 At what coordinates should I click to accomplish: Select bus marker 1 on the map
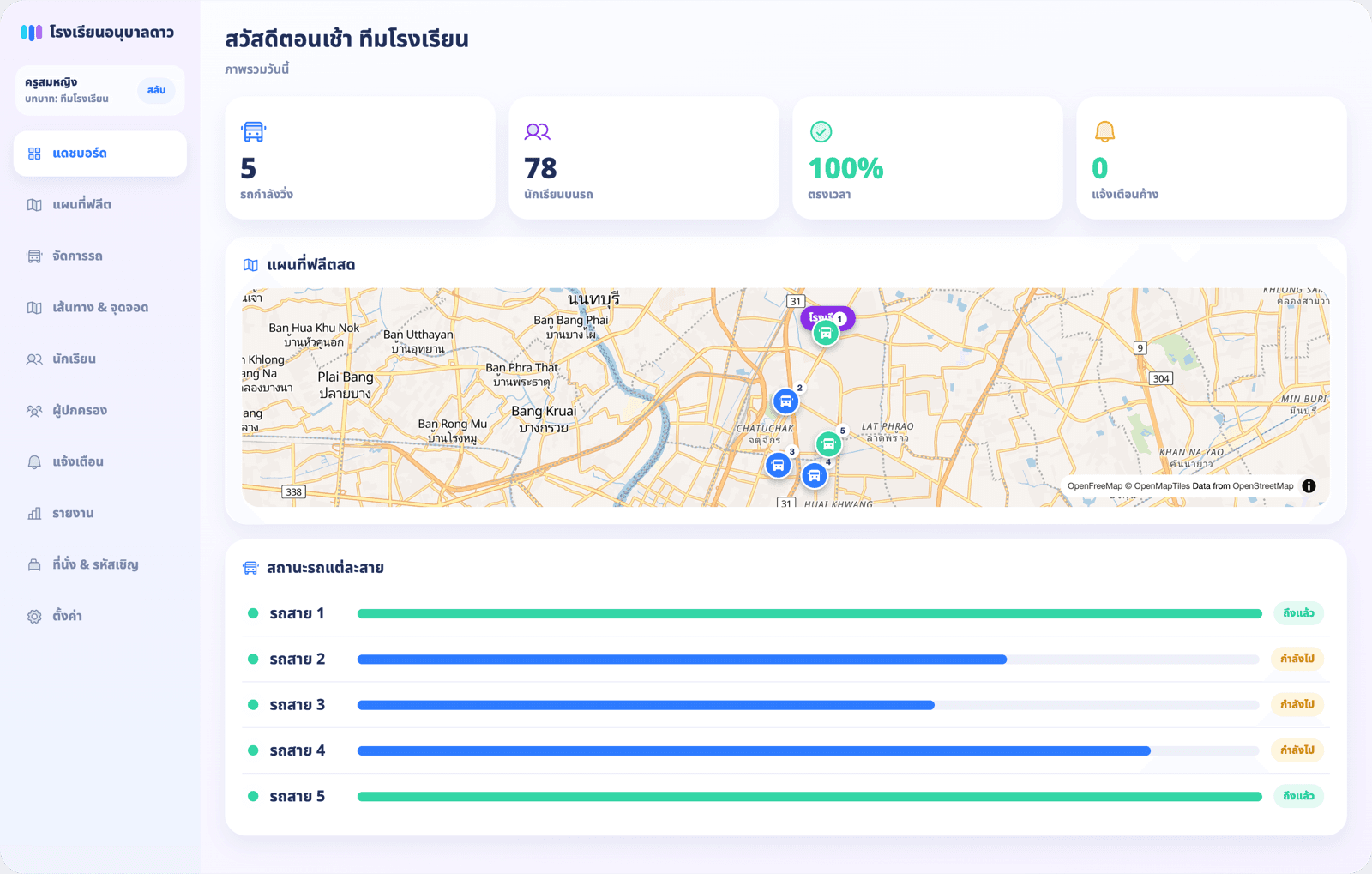coord(826,333)
